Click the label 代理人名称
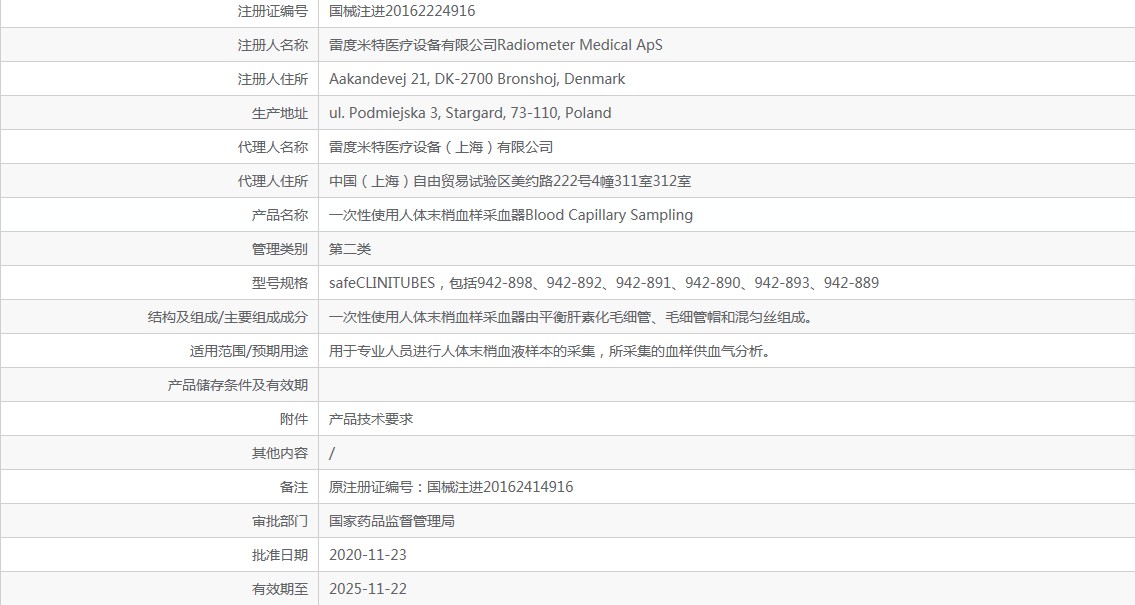 point(273,147)
